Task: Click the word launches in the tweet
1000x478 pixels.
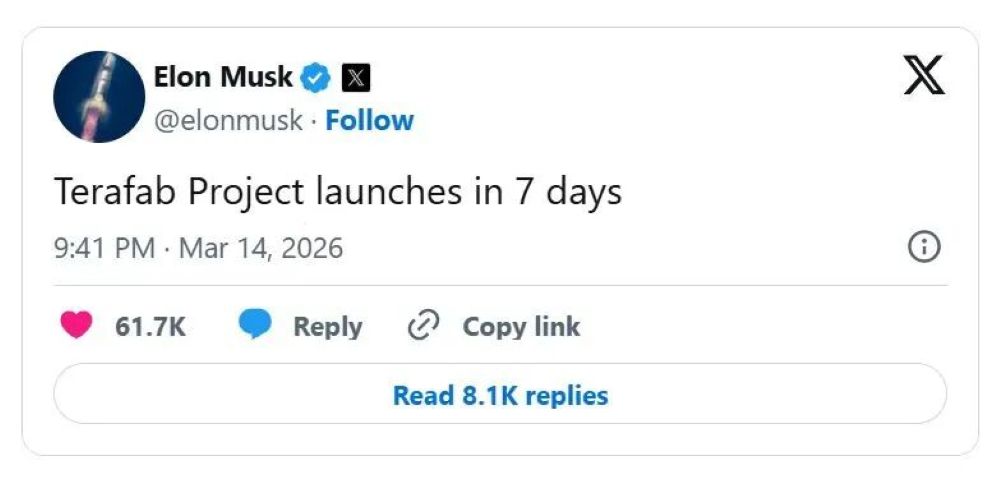Action: tap(385, 191)
